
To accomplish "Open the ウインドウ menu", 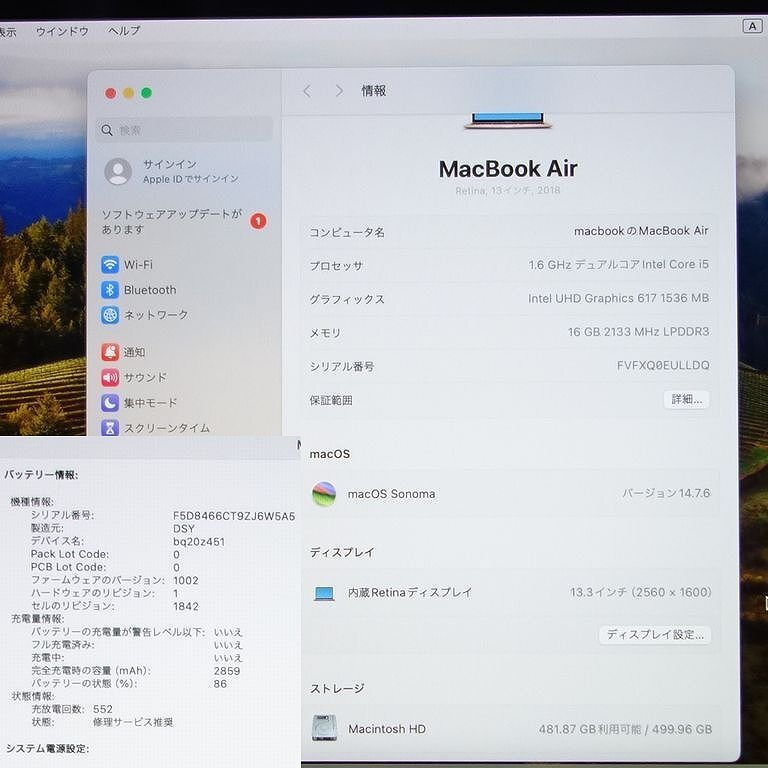I will pyautogui.click(x=62, y=32).
